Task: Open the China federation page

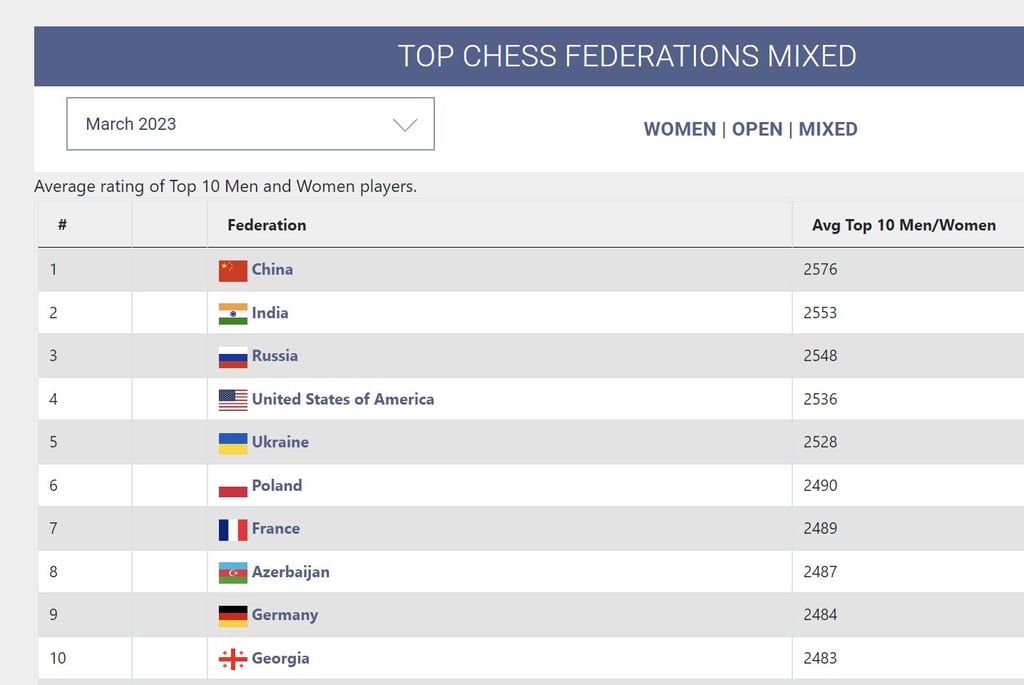Action: point(271,270)
